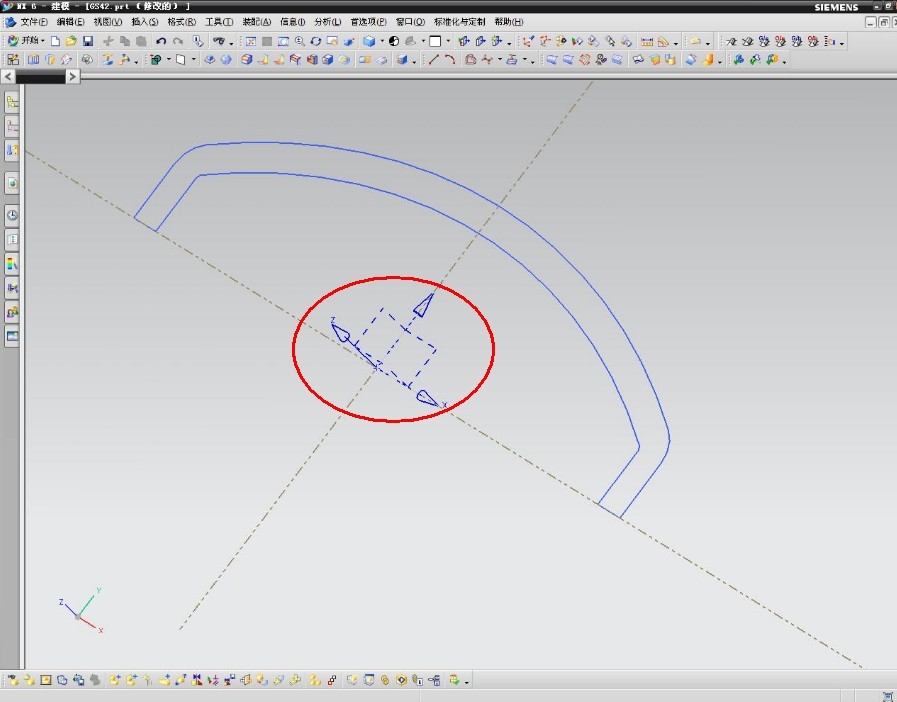This screenshot has height=702, width=897.
Task: Open the shaded cube rendering style dropdown
Action: click(x=382, y=41)
